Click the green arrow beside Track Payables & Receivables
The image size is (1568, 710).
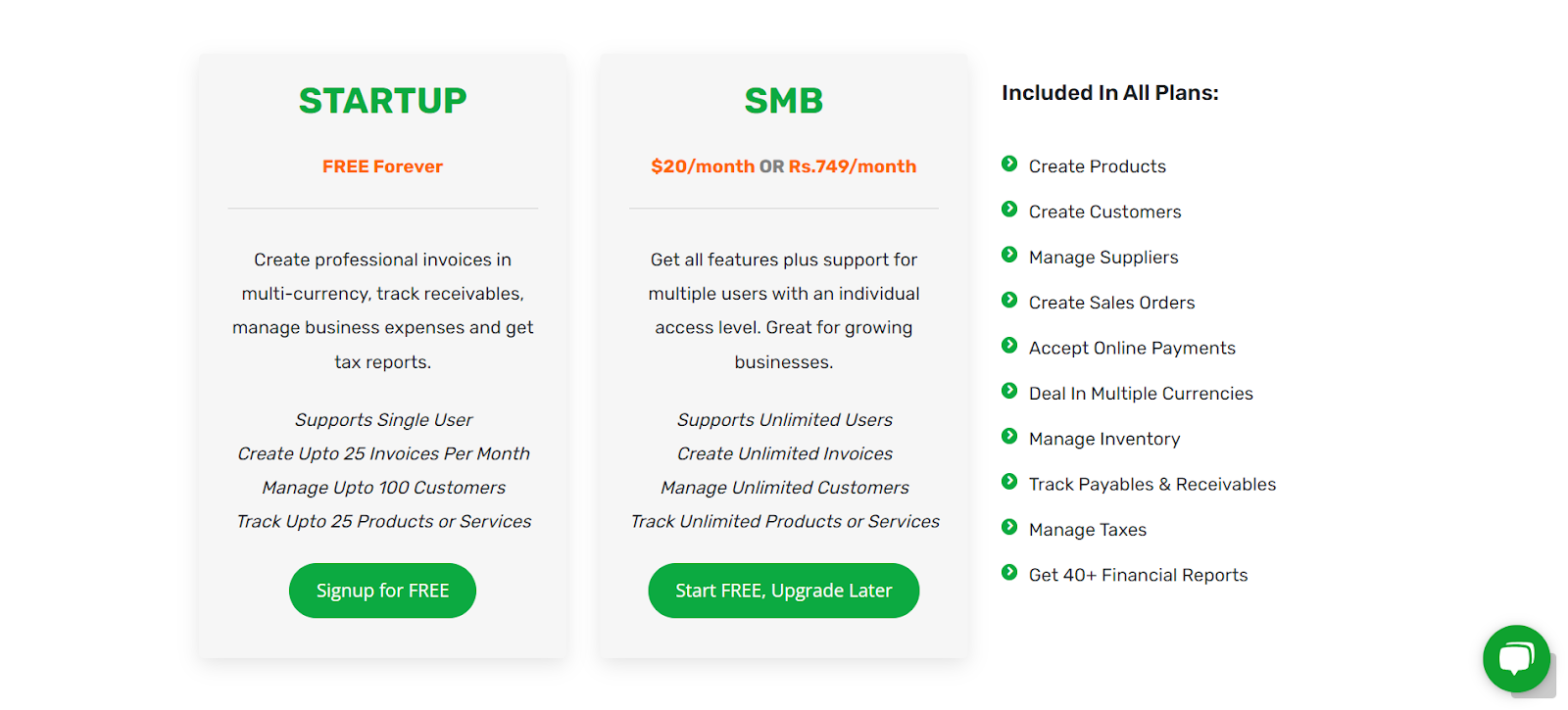(x=1008, y=482)
